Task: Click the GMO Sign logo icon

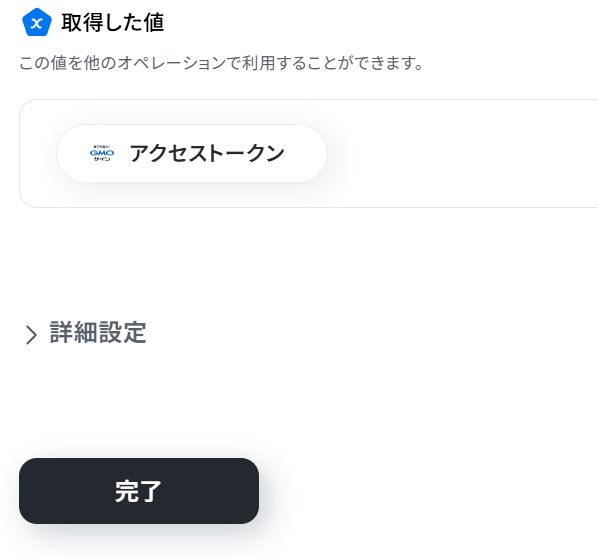Action: pyautogui.click(x=102, y=153)
